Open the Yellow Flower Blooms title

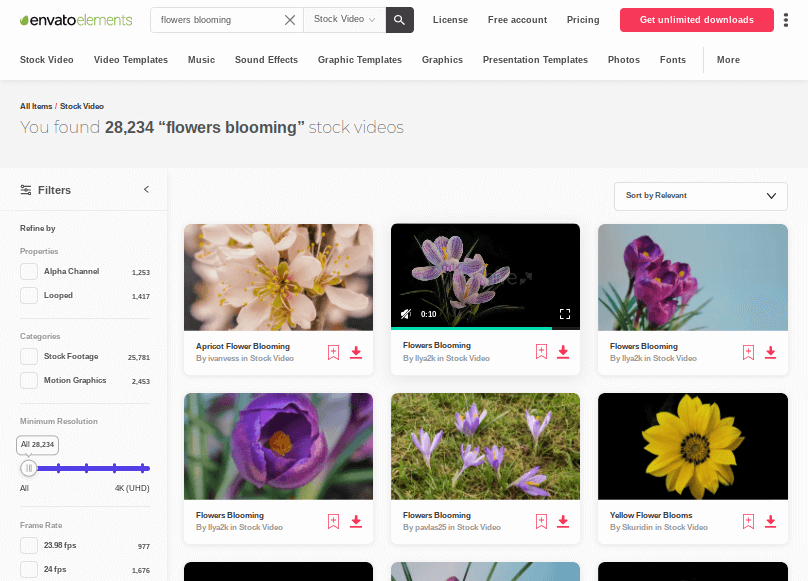[651, 515]
